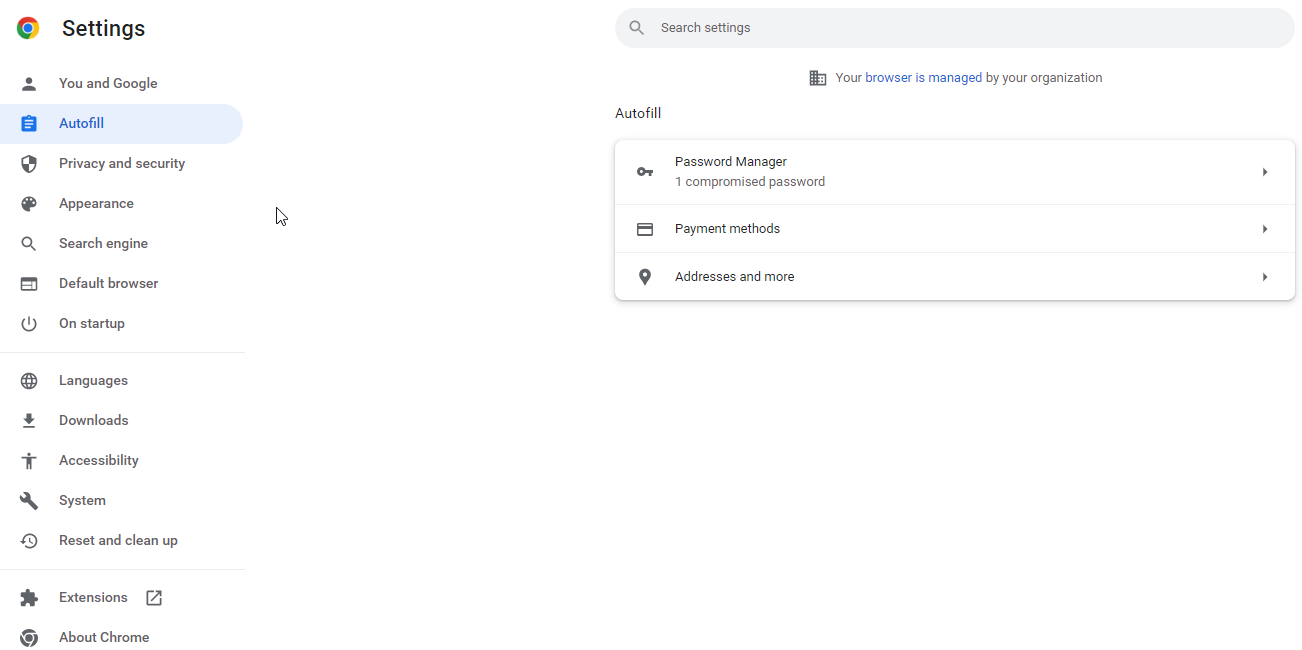Image resolution: width=1302 pixels, height=650 pixels.
Task: Click the globe icon for Languages
Action: [29, 381]
